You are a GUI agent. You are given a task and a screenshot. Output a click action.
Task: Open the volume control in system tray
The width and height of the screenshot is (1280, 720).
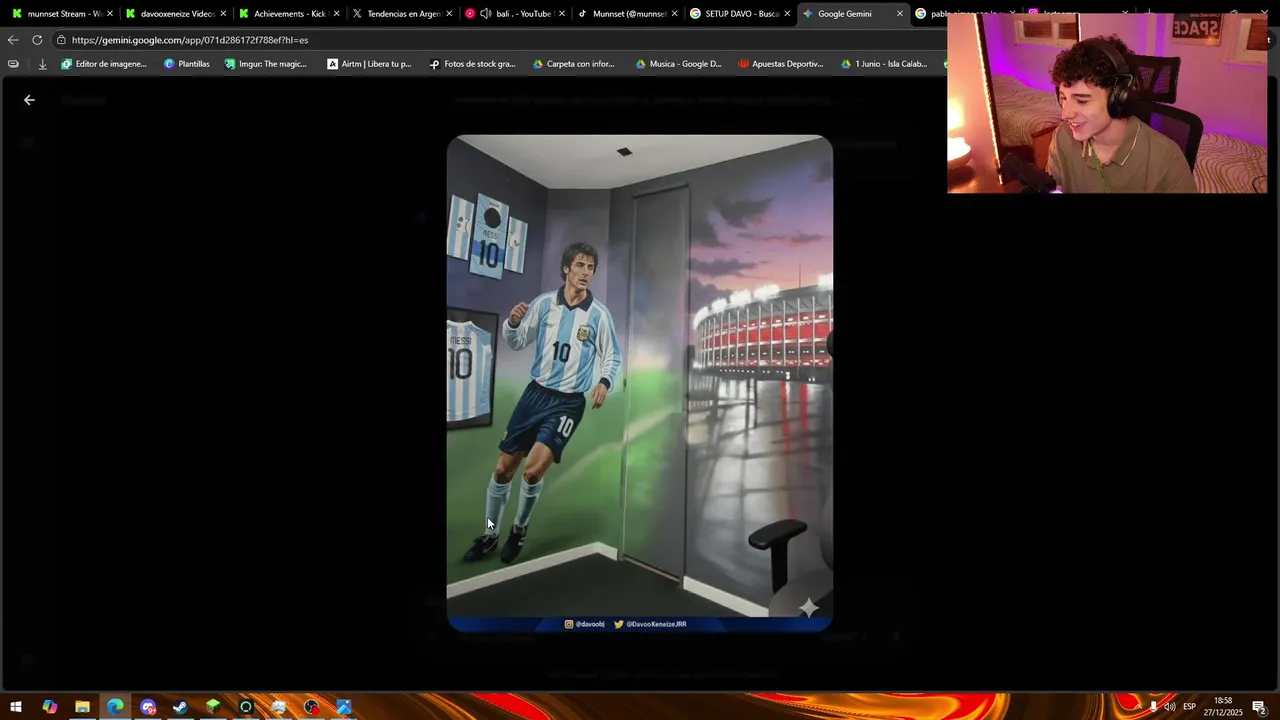click(1170, 707)
